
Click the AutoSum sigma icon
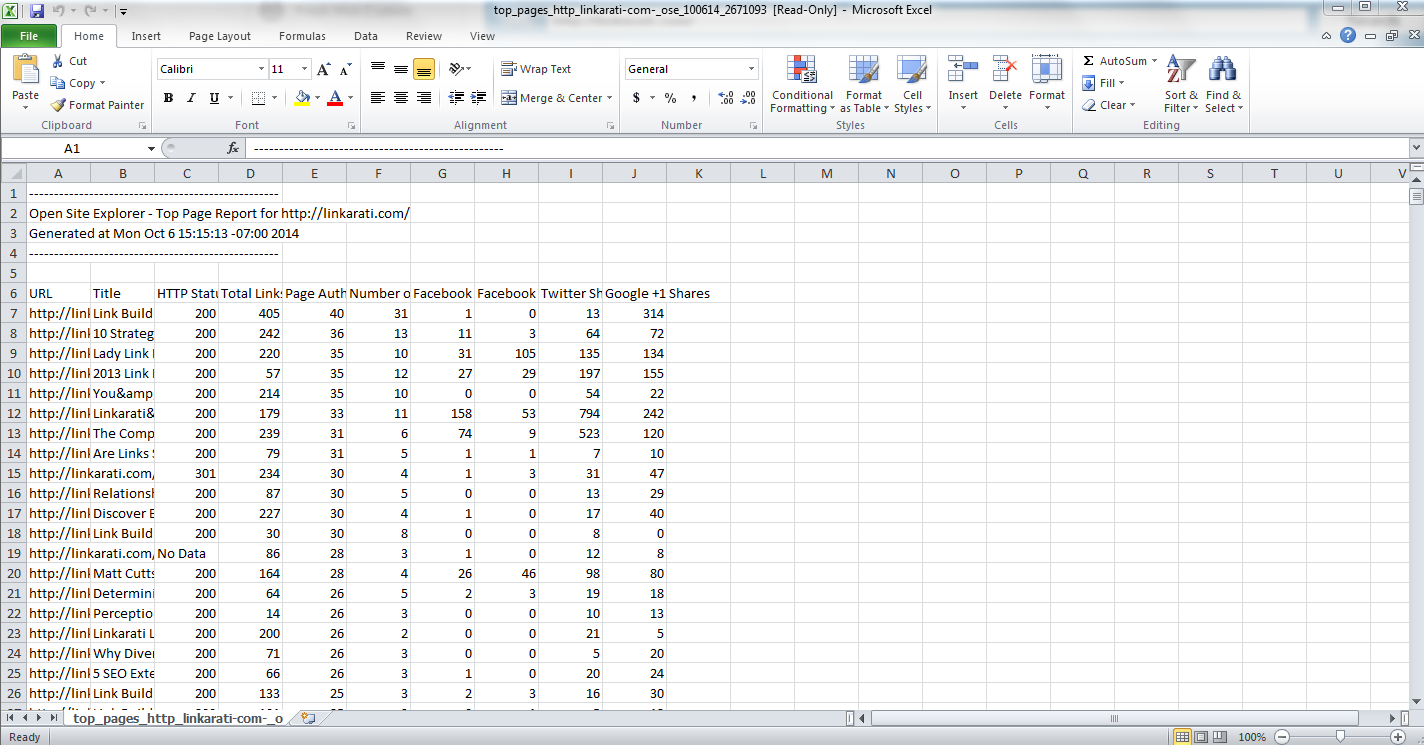point(1089,61)
